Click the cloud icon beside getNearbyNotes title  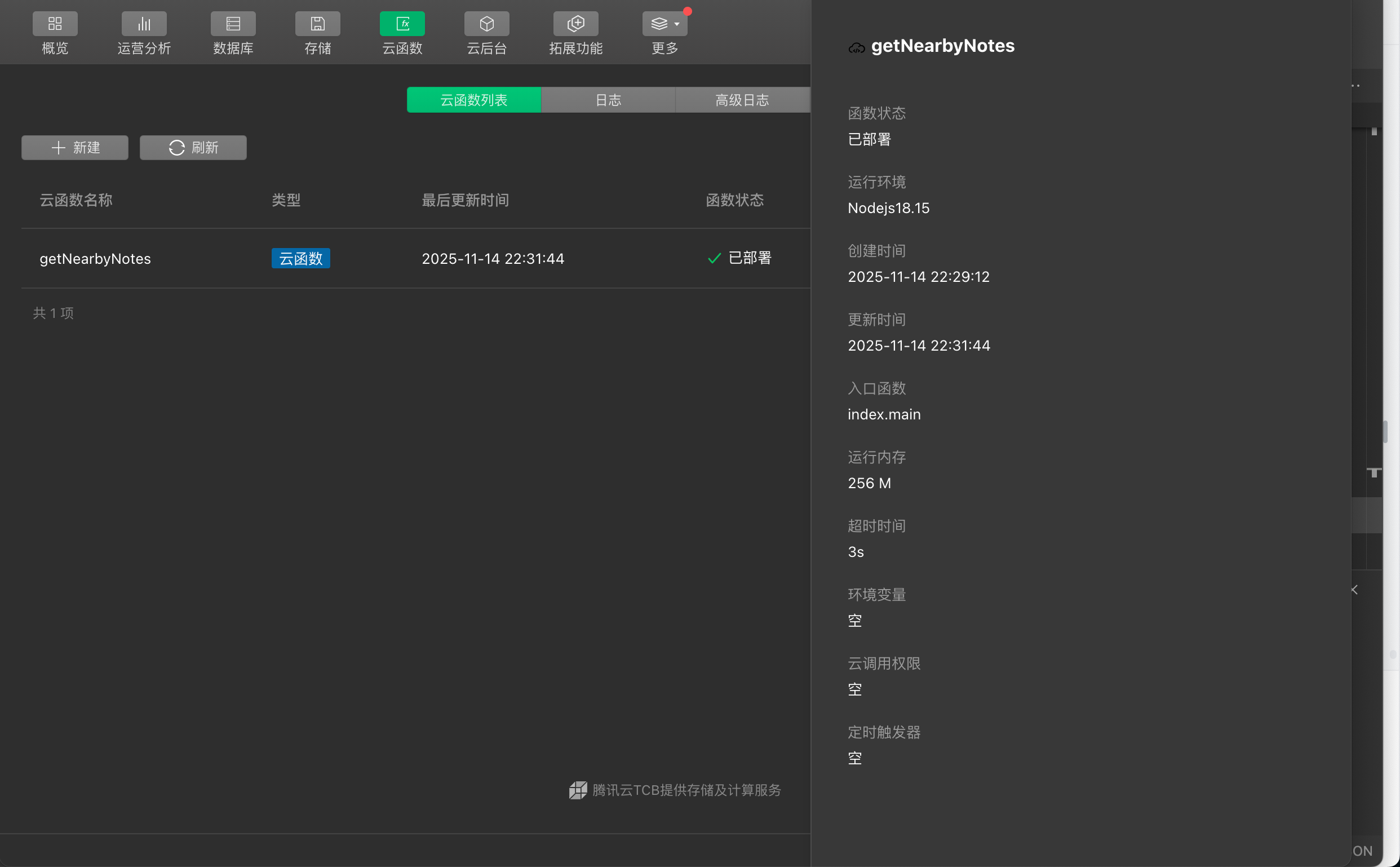tap(856, 48)
